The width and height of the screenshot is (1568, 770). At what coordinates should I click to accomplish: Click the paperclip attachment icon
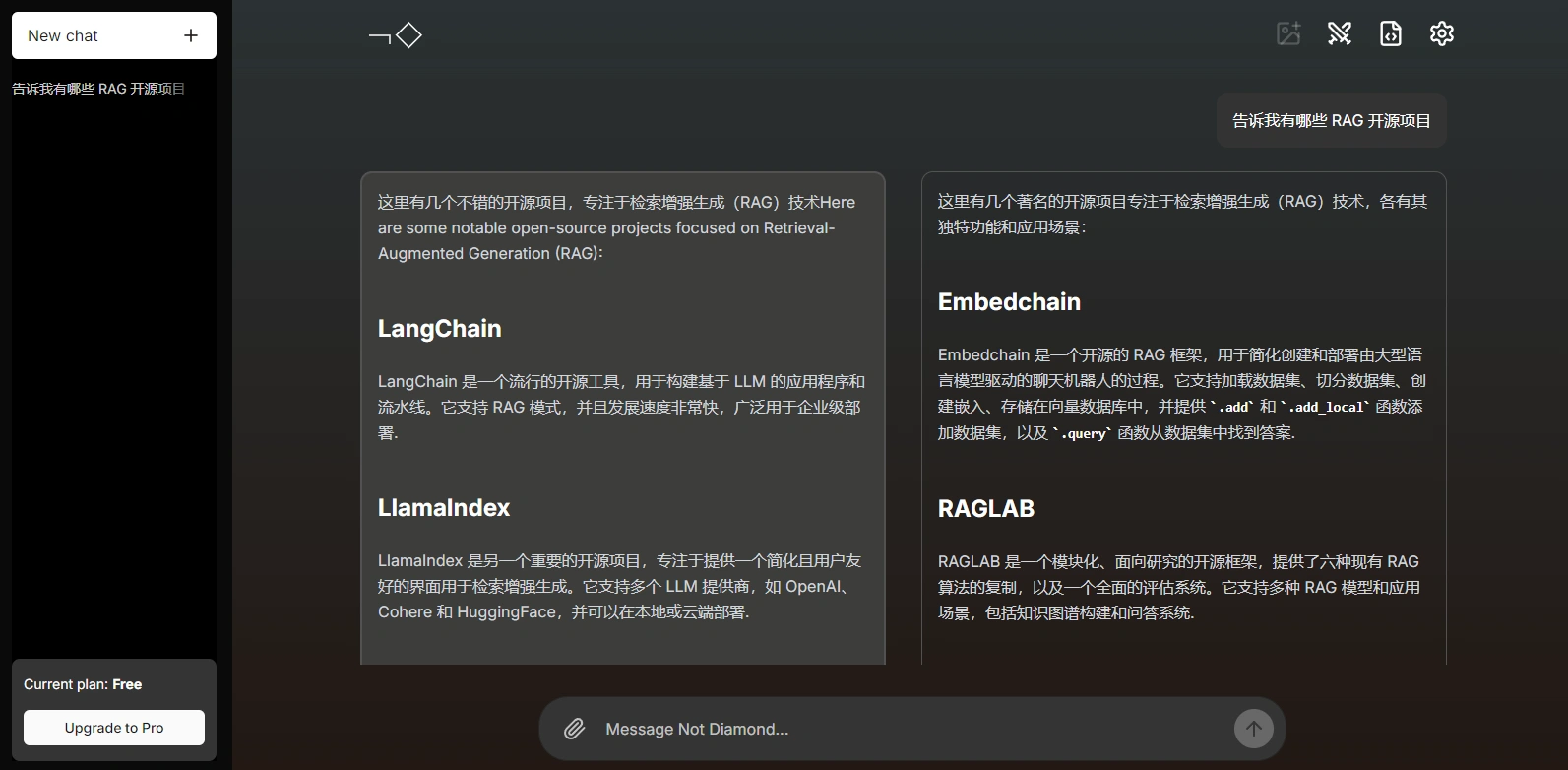point(574,729)
